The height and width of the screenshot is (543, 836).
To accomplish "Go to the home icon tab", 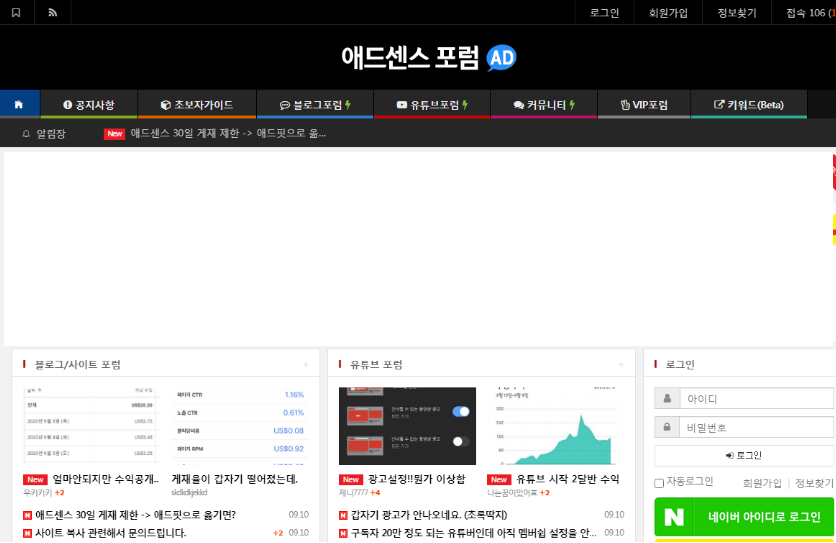I will pos(19,105).
